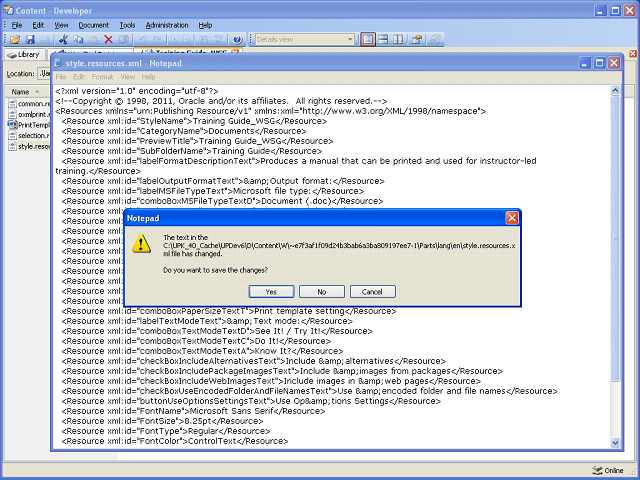Open the View menu in Developer window
This screenshot has width=640, height=480.
pos(61,25)
